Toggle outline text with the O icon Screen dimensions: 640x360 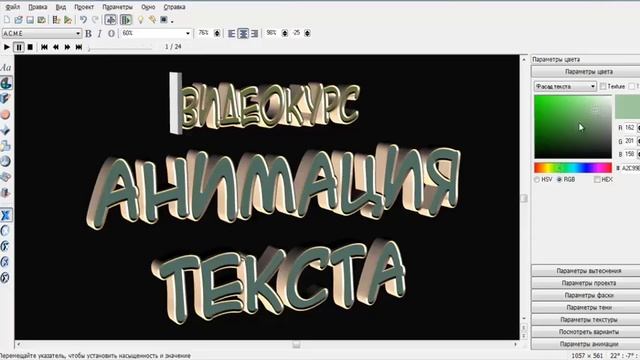pyautogui.click(x=111, y=33)
